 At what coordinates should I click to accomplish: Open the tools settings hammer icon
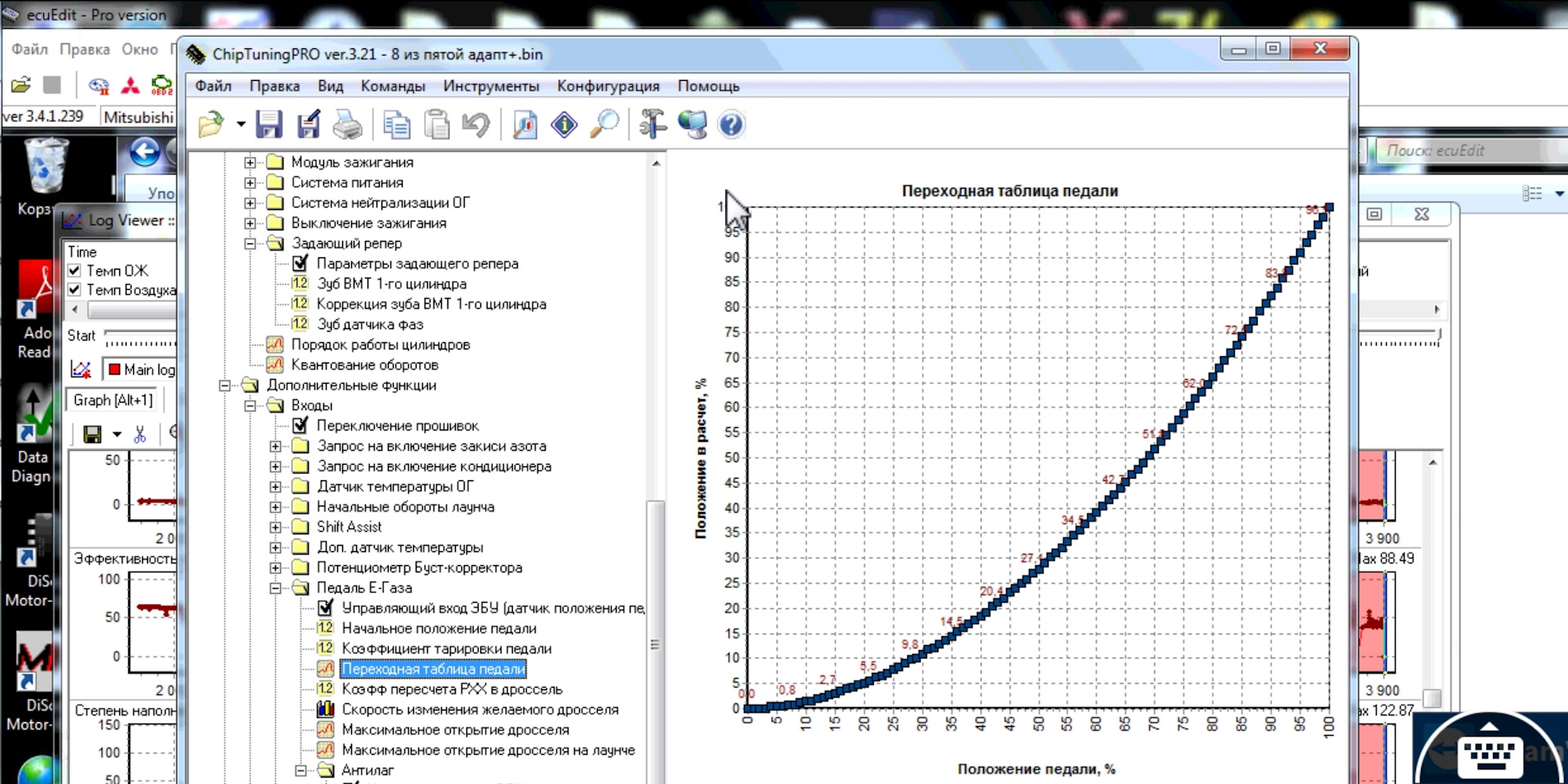point(653,125)
